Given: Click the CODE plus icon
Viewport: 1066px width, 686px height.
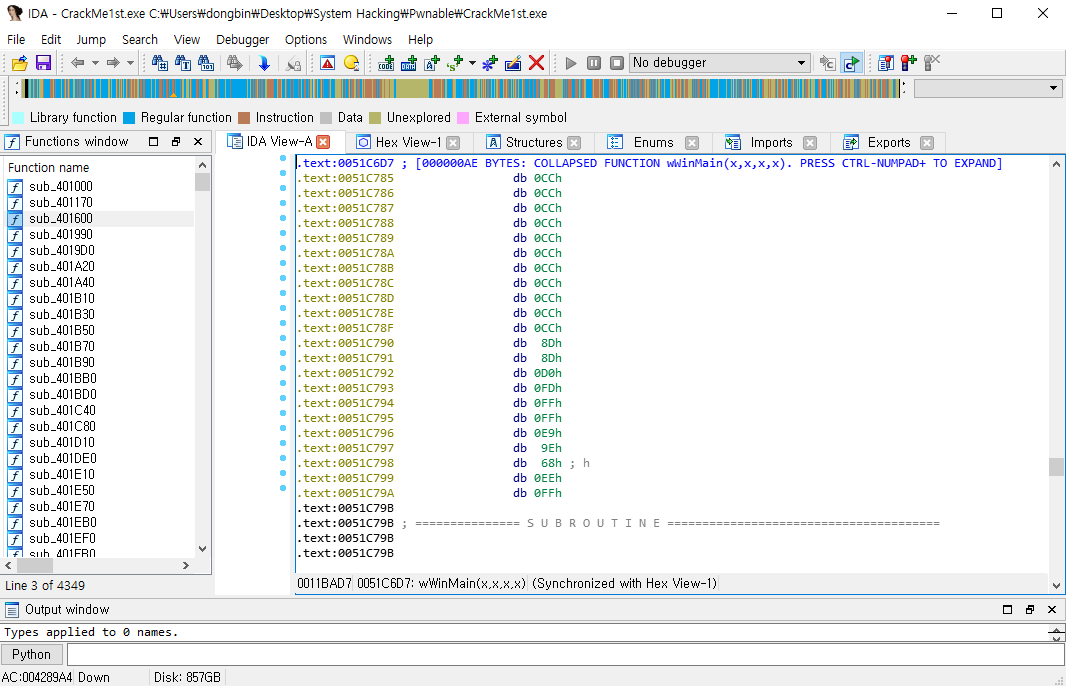Looking at the screenshot, I should 386,63.
